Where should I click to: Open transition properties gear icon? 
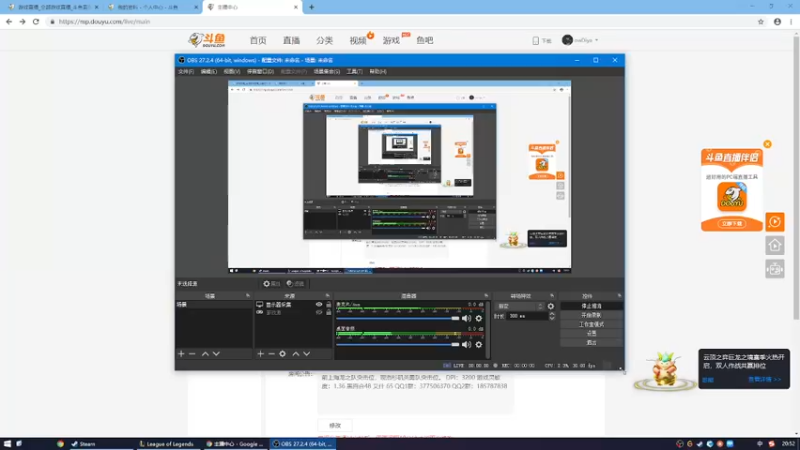[551, 306]
